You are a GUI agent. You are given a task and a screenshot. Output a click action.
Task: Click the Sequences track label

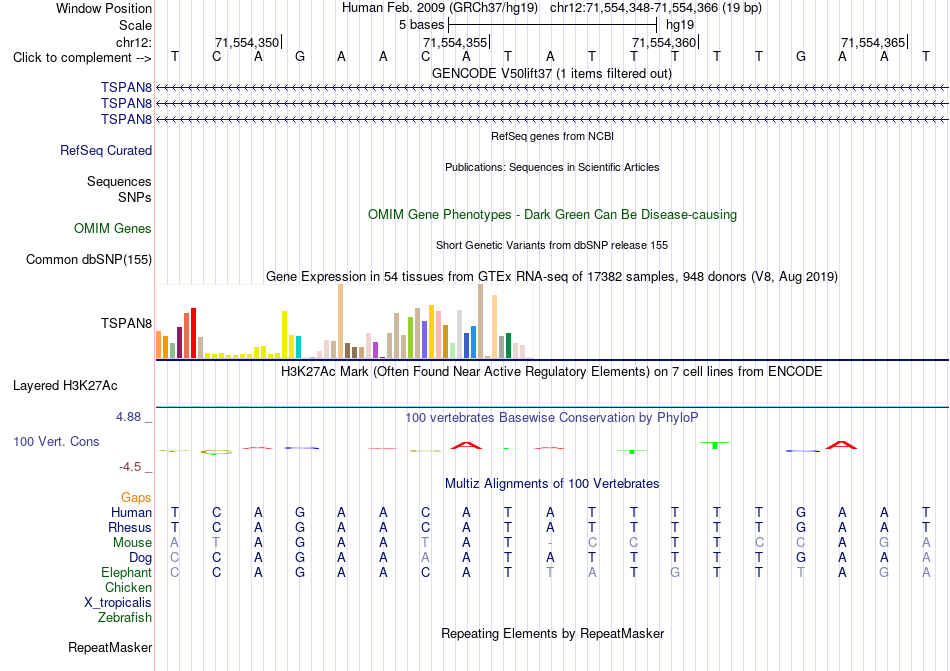point(119,181)
